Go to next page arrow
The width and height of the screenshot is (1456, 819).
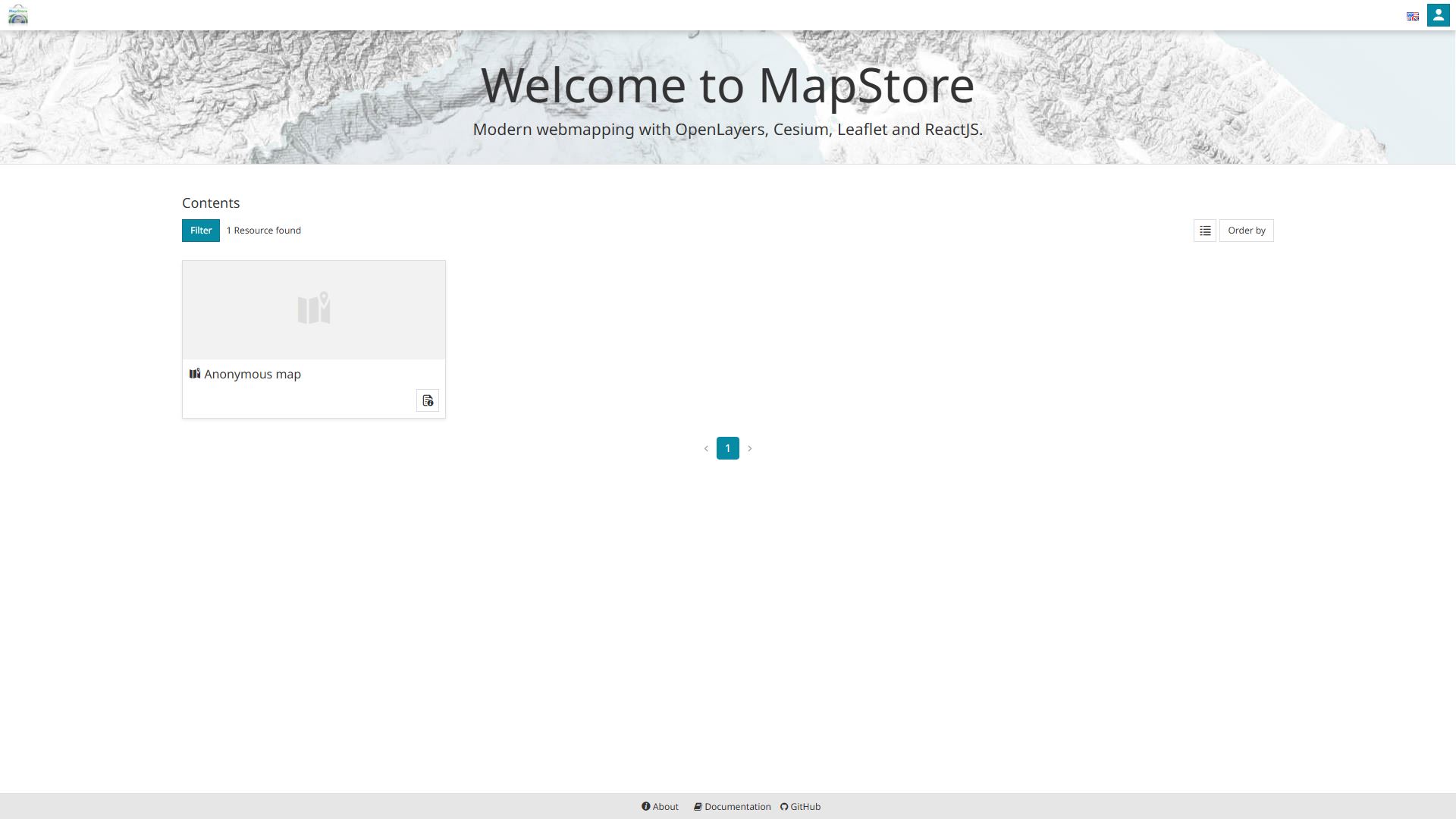click(750, 448)
